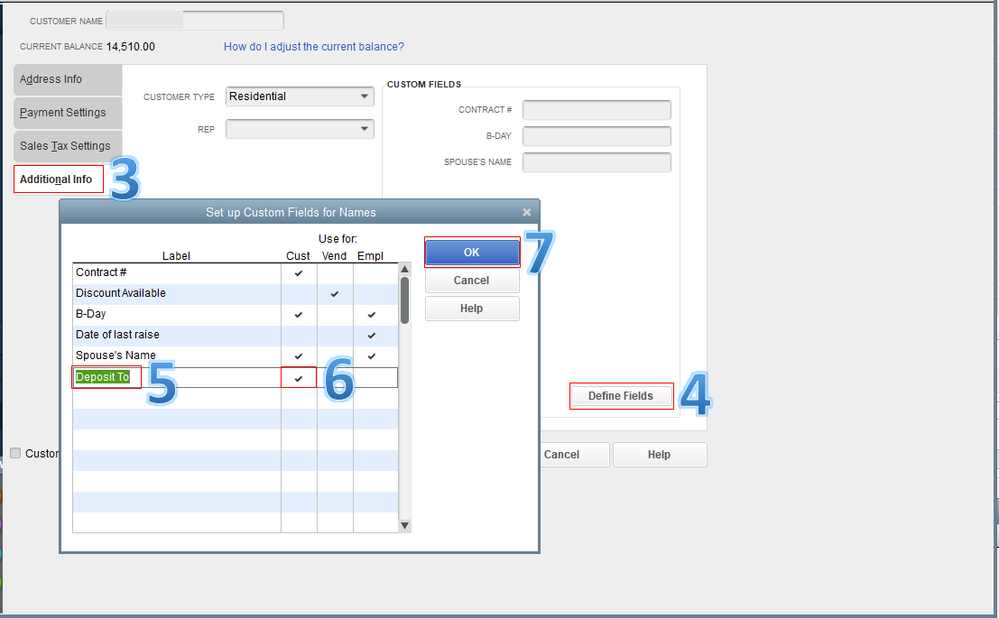Click the Empl cell for Deposit To
Screen dimensions: 999x618
(x=376, y=378)
